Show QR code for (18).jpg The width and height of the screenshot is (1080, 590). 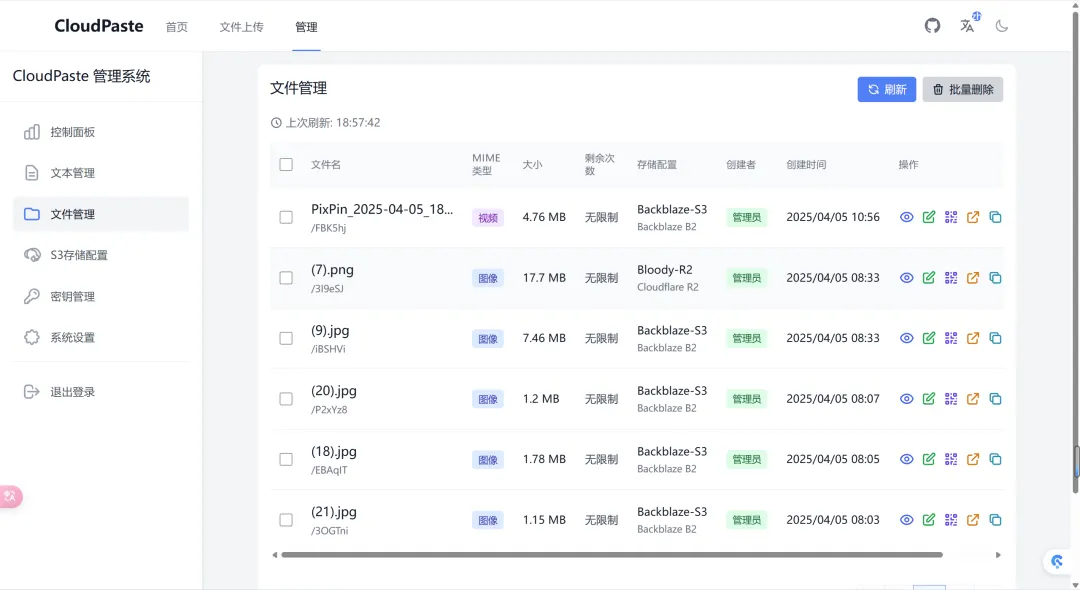pos(951,460)
